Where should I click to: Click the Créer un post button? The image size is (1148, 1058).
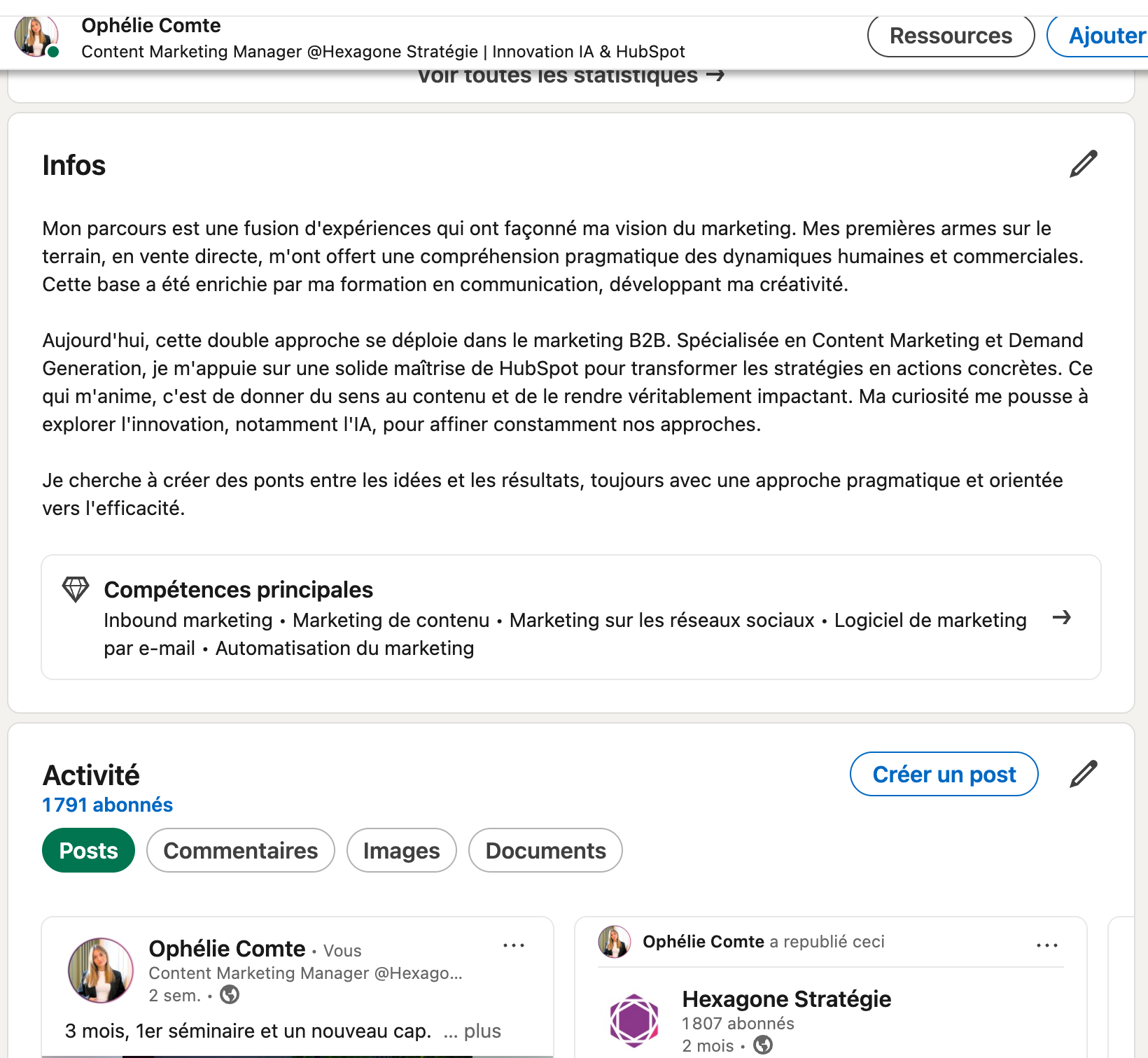944,774
